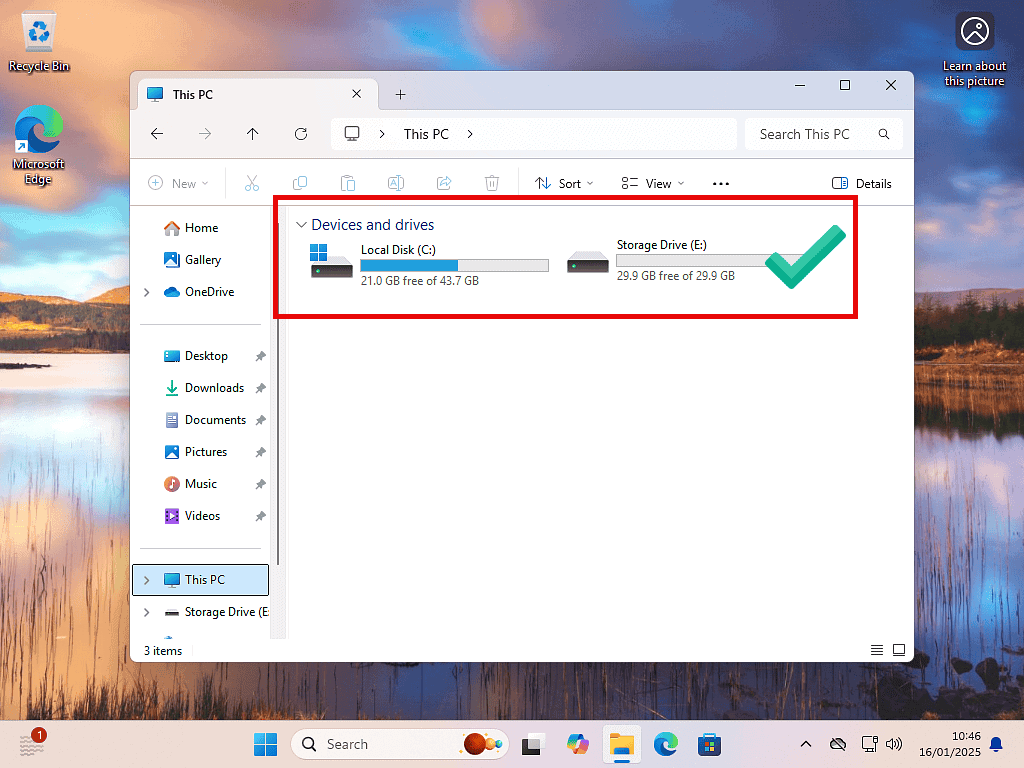Open Copilot from the taskbar
The width and height of the screenshot is (1024, 768).
(x=577, y=744)
